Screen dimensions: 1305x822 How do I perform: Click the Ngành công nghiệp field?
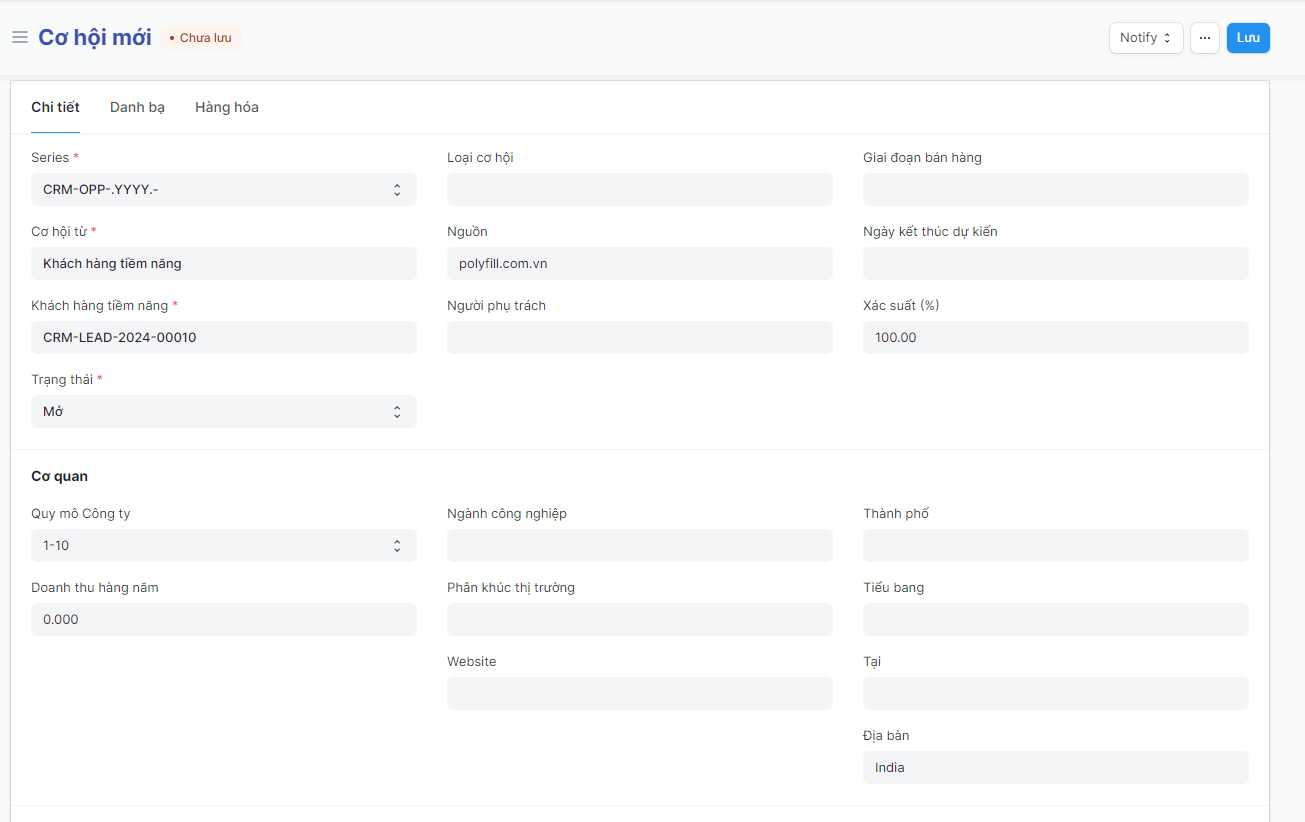tap(639, 545)
